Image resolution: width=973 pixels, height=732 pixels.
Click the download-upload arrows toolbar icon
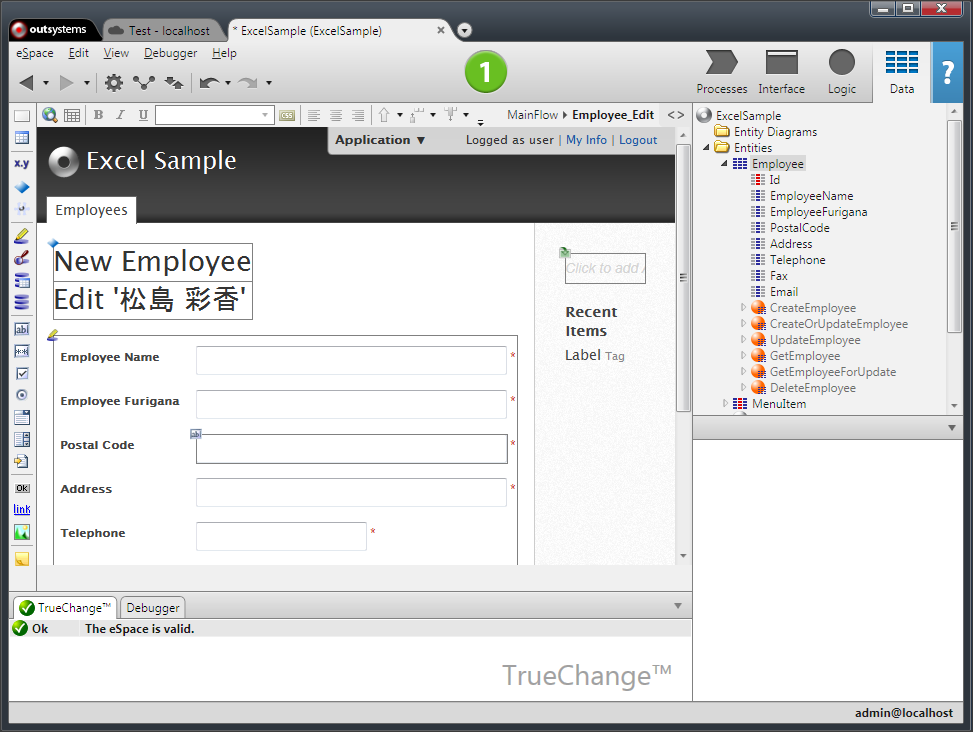pyautogui.click(x=174, y=83)
